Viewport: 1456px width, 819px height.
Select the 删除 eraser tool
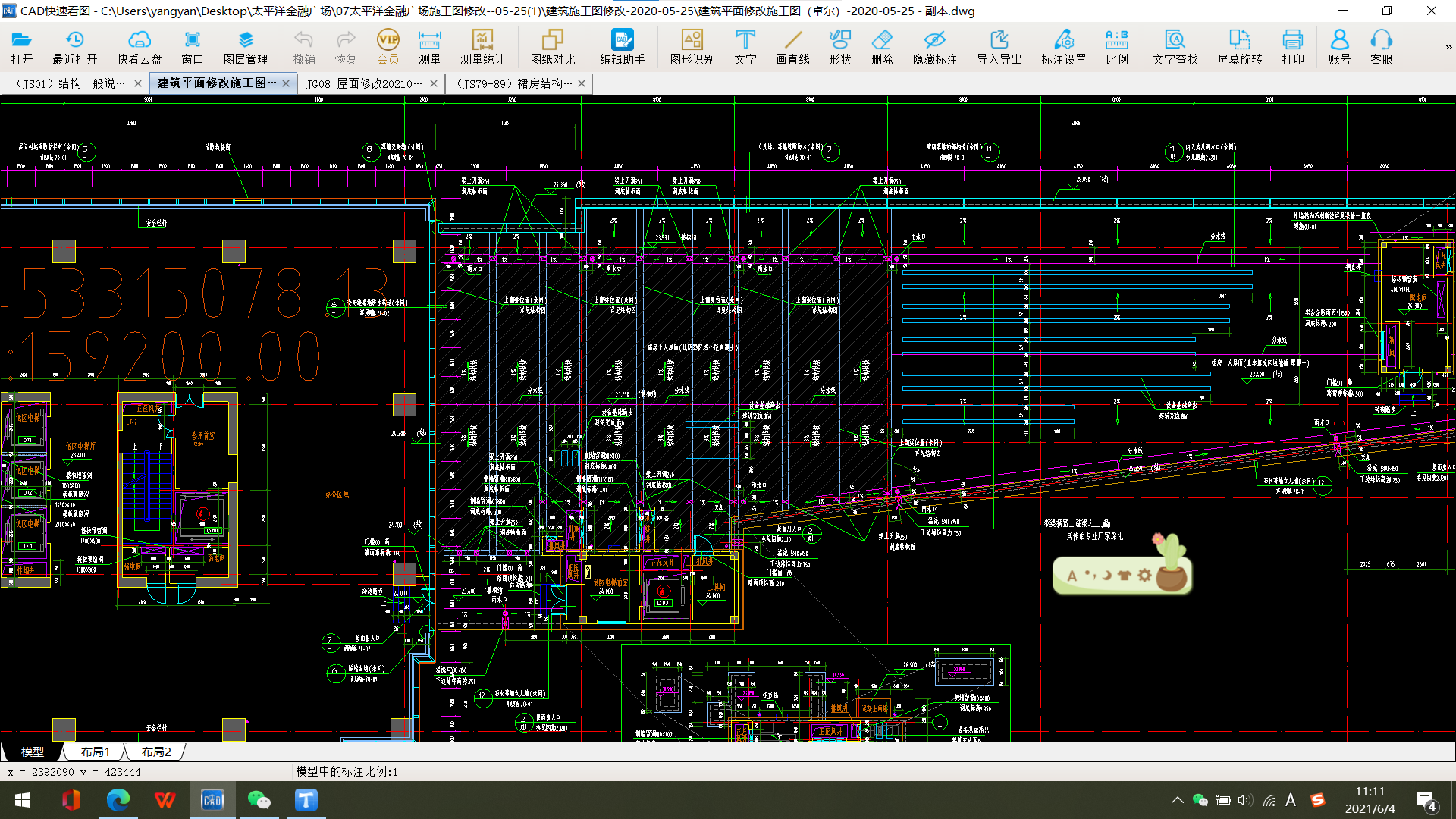(x=882, y=47)
